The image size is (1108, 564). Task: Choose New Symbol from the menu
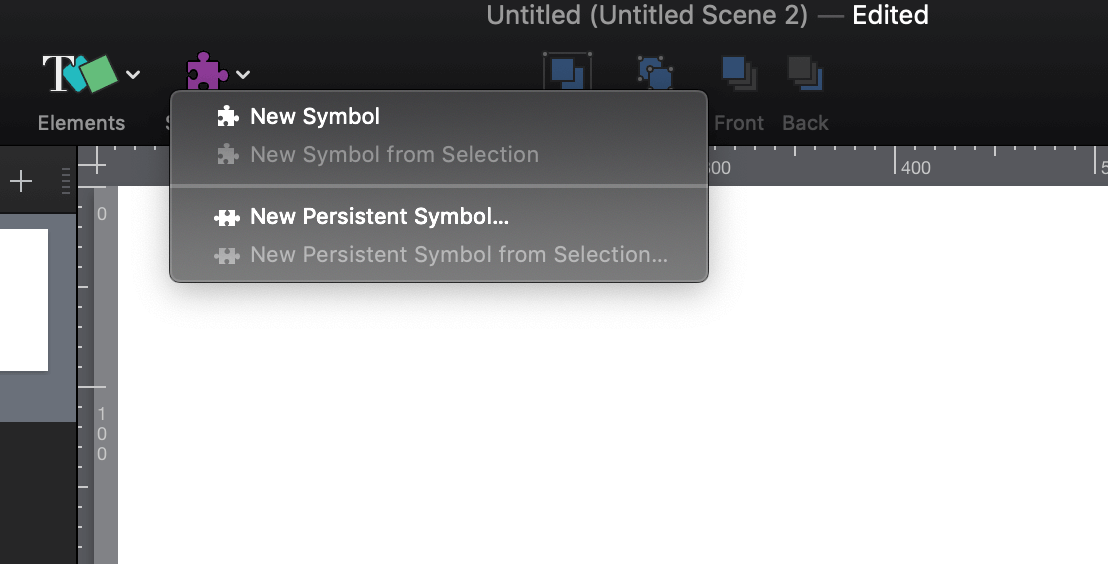click(x=314, y=117)
